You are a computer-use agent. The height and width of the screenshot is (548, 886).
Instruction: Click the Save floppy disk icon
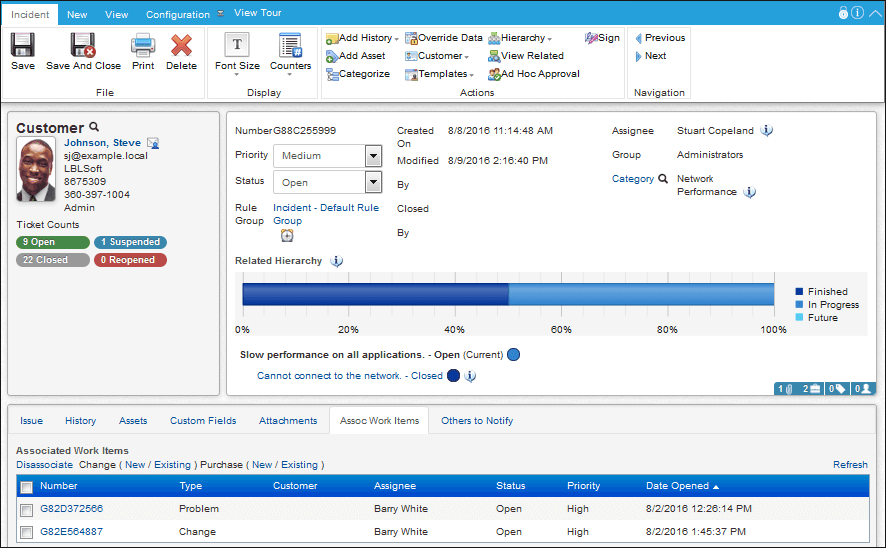tap(23, 45)
